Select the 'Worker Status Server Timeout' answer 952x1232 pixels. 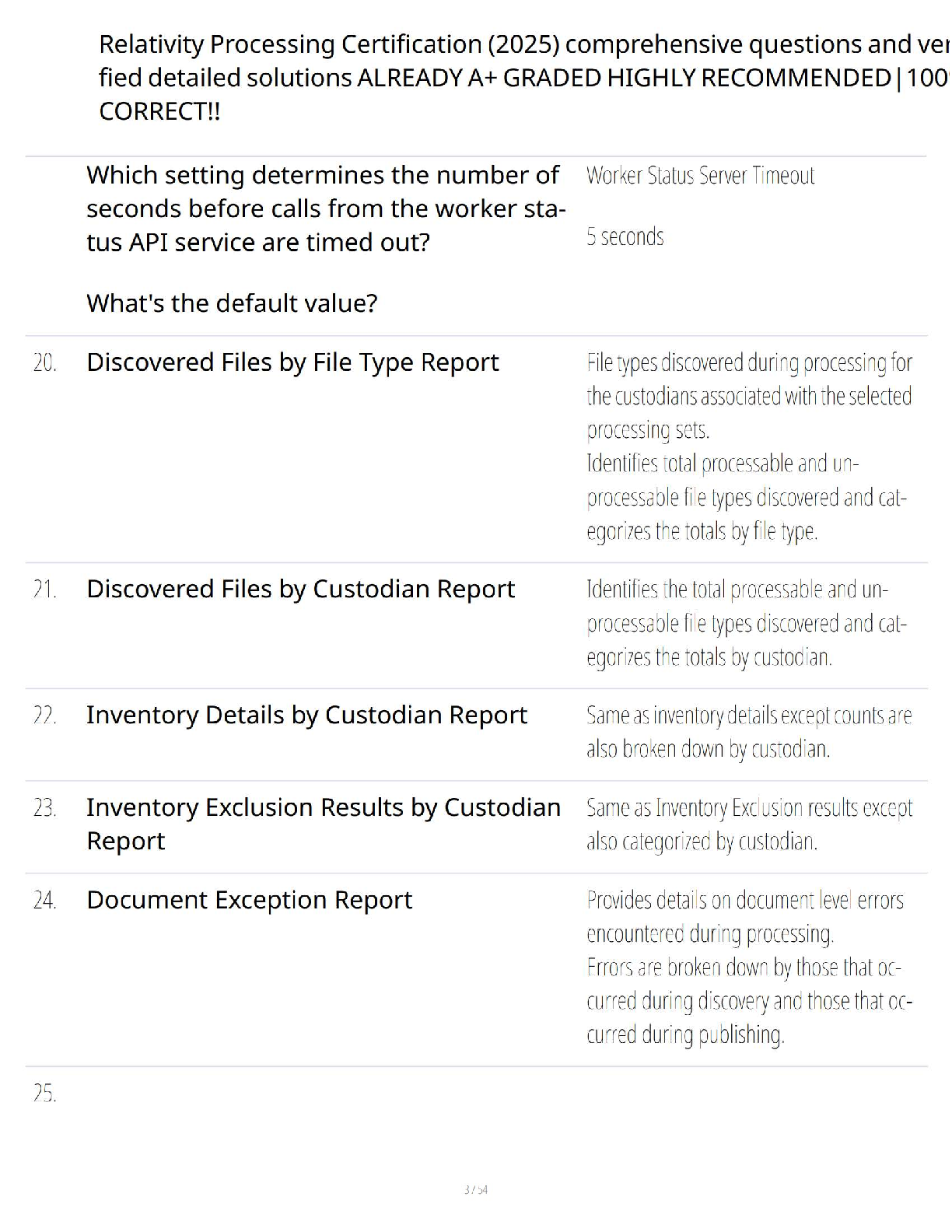[700, 176]
